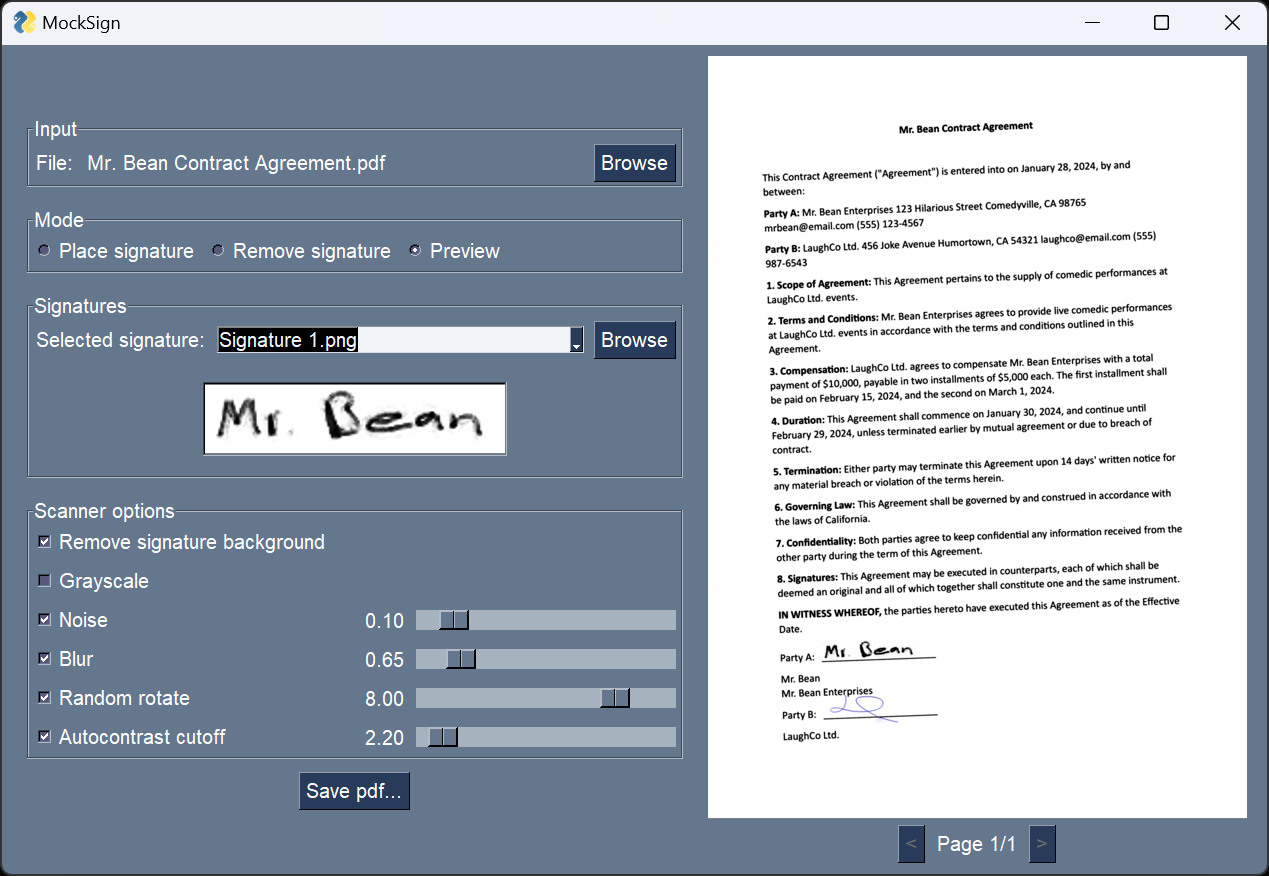Image resolution: width=1269 pixels, height=876 pixels.
Task: Close the MockSign window
Action: point(1232,22)
